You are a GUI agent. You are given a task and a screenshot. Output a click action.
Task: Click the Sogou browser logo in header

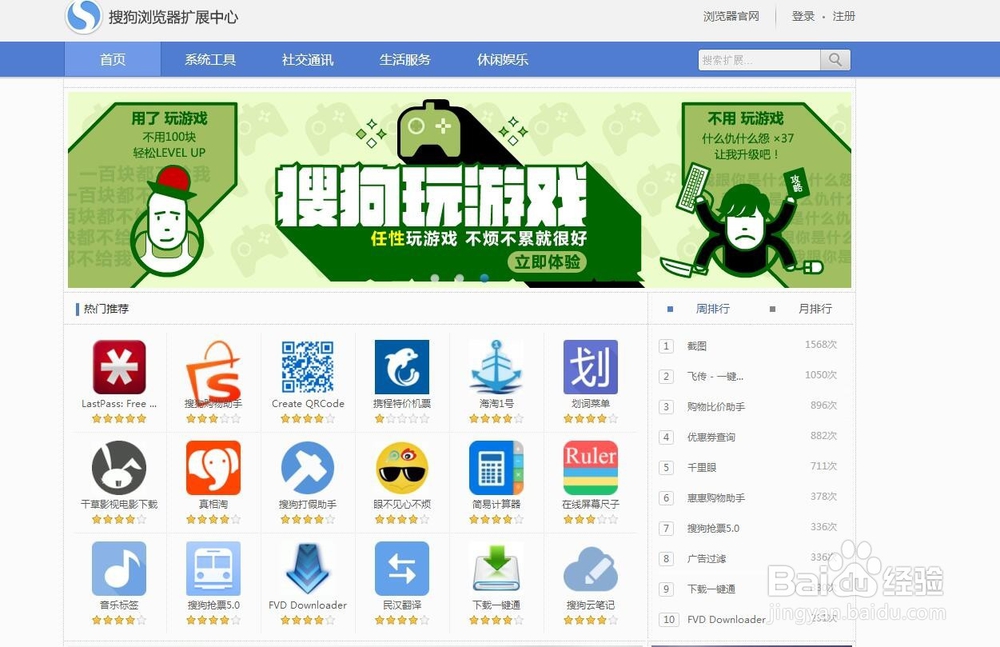point(84,17)
